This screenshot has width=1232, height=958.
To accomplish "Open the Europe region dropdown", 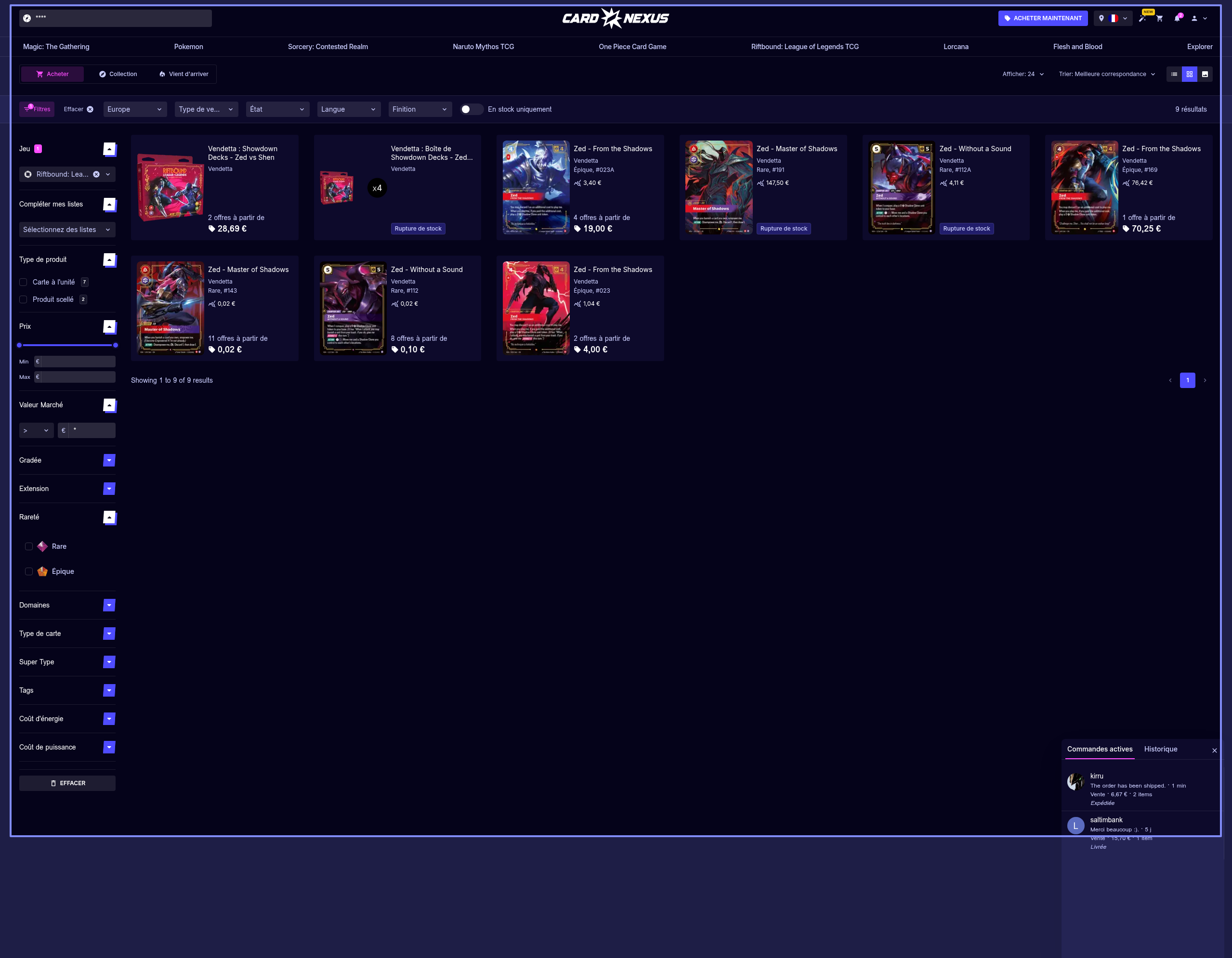I will coord(135,109).
